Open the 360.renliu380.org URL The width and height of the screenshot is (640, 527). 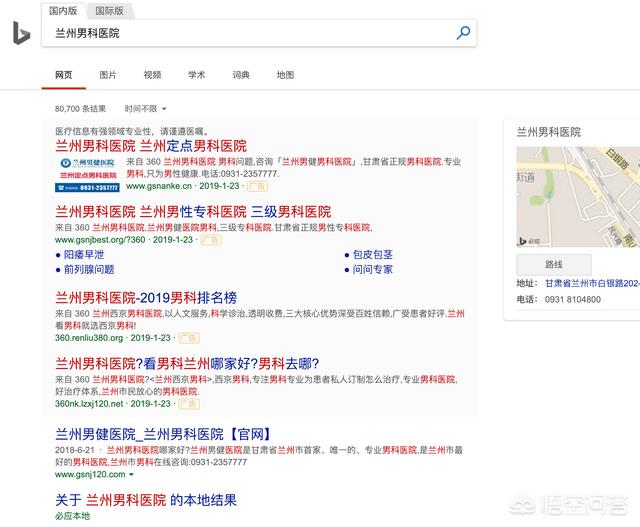coord(89,338)
